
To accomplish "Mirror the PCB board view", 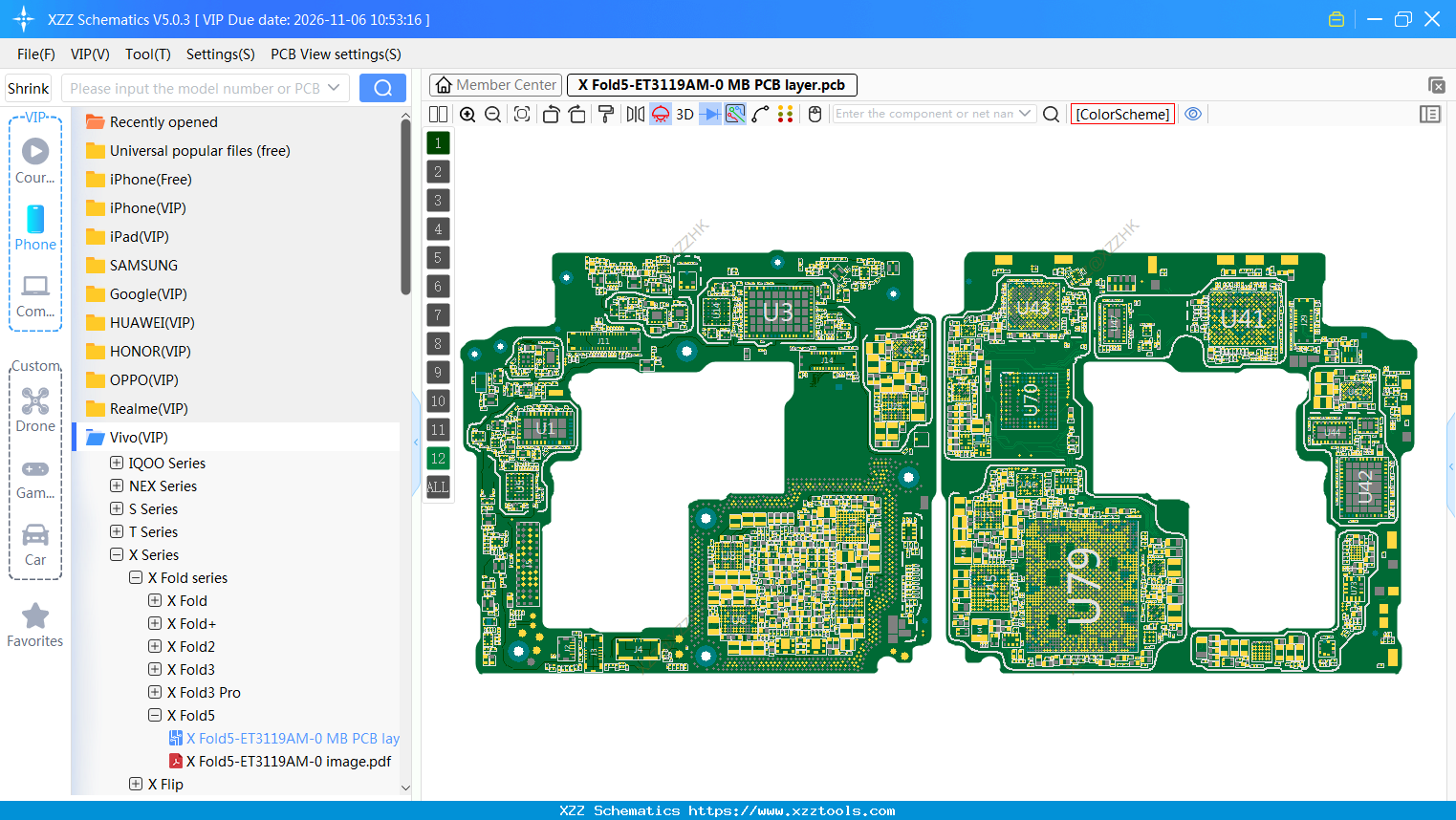I will [x=634, y=114].
